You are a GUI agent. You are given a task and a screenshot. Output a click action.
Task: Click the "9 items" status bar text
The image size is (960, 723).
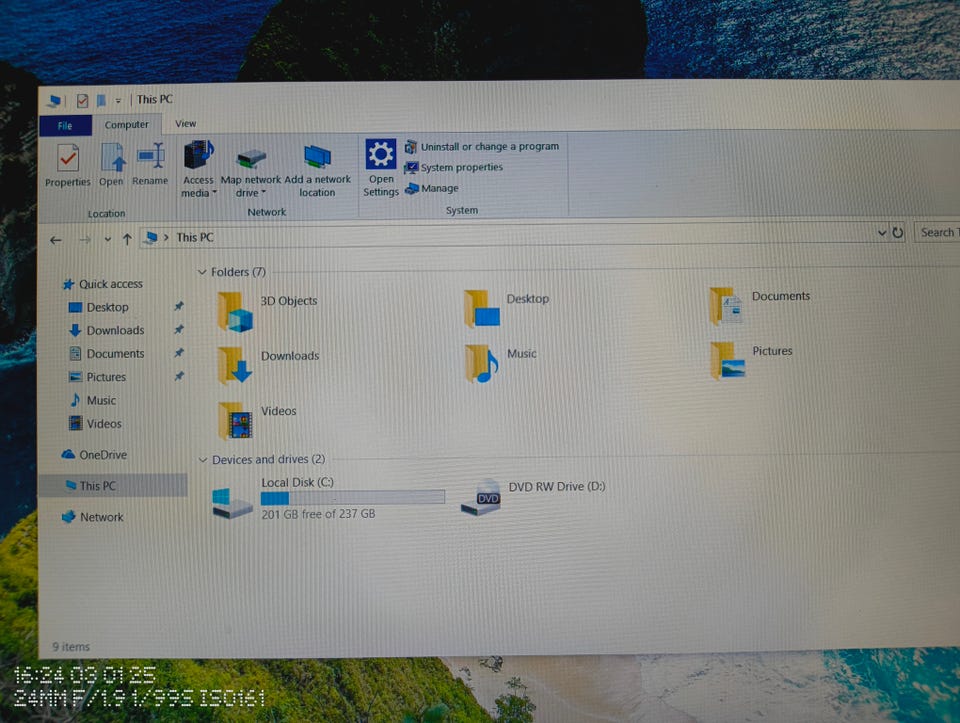pyautogui.click(x=71, y=646)
